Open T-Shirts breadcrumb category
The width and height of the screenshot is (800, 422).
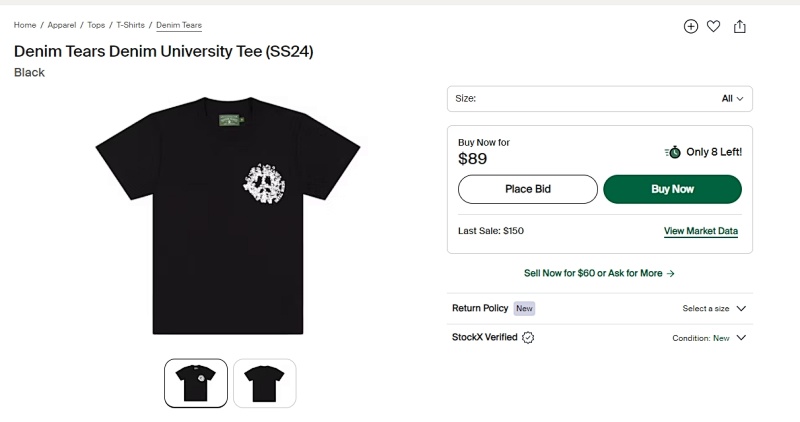click(130, 25)
